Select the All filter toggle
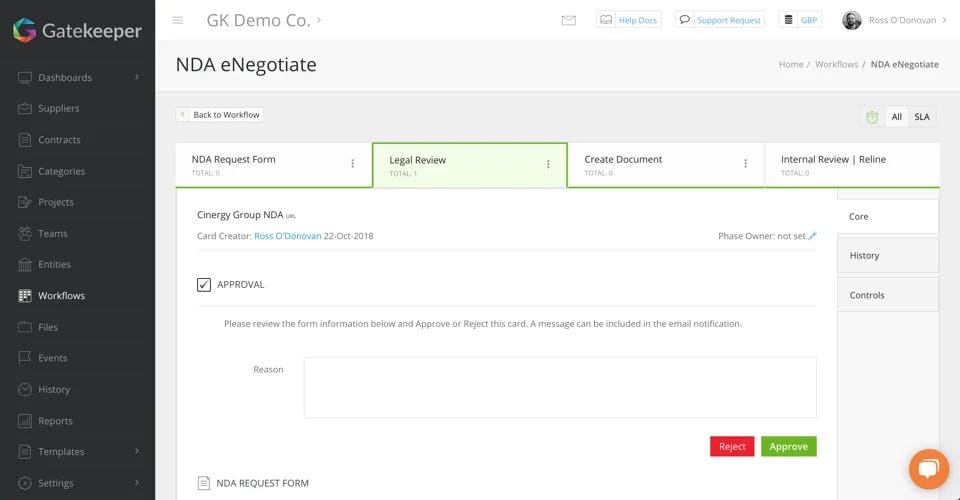960x500 pixels. click(897, 117)
